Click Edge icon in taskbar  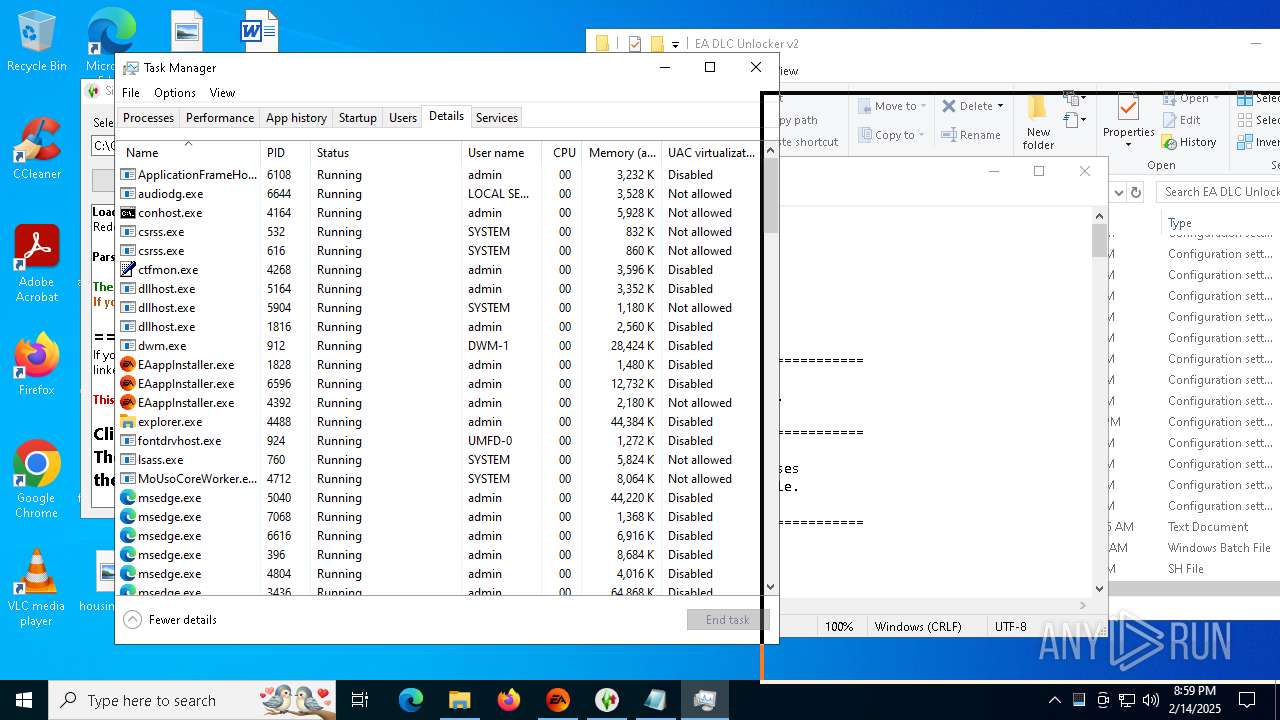[x=411, y=700]
